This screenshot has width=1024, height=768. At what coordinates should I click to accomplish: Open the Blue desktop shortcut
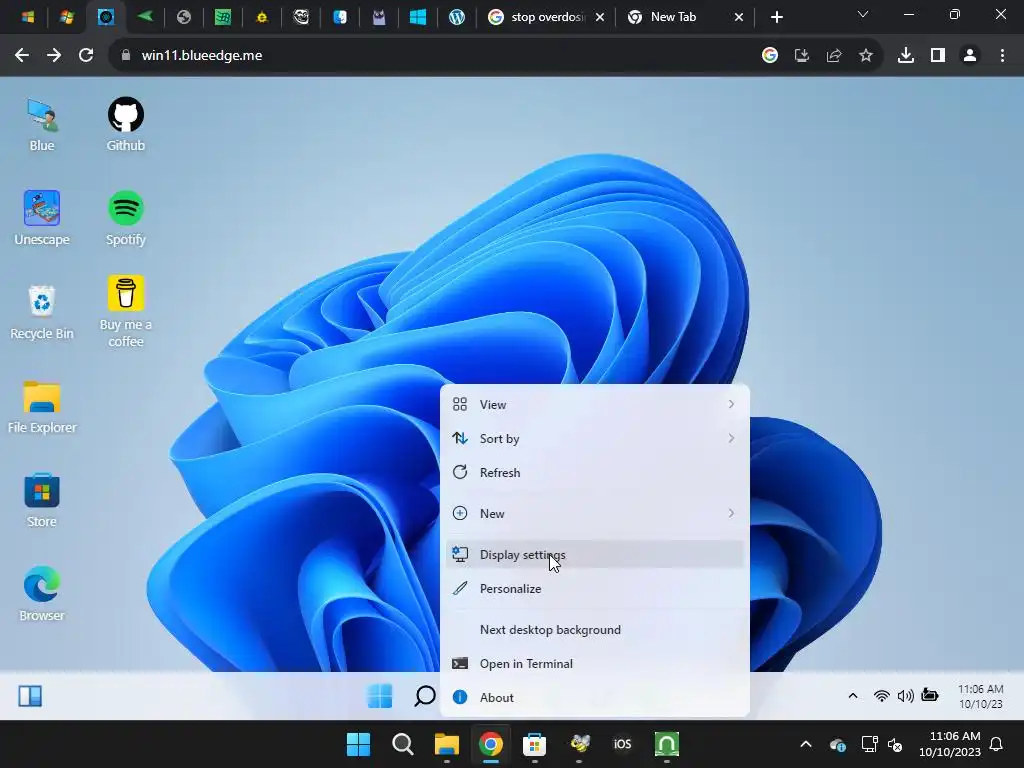pyautogui.click(x=42, y=125)
